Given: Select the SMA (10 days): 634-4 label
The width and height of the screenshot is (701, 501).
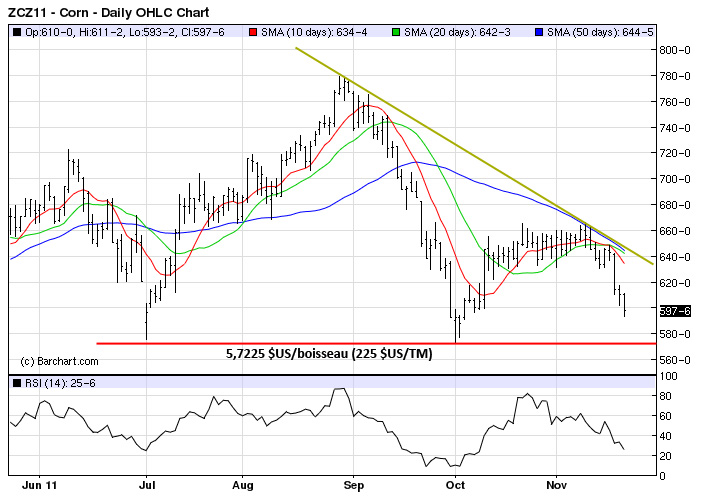Looking at the screenshot, I should (x=314, y=32).
